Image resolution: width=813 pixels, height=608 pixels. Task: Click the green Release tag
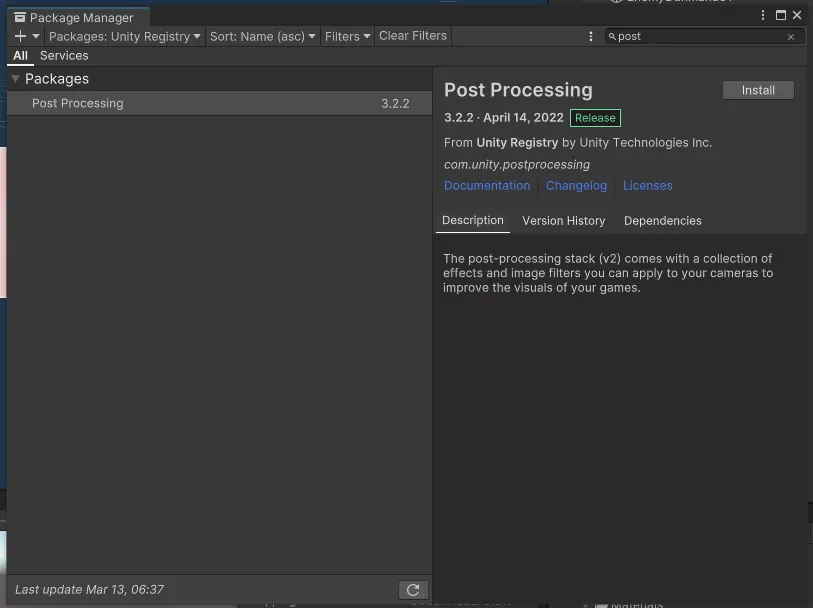595,118
